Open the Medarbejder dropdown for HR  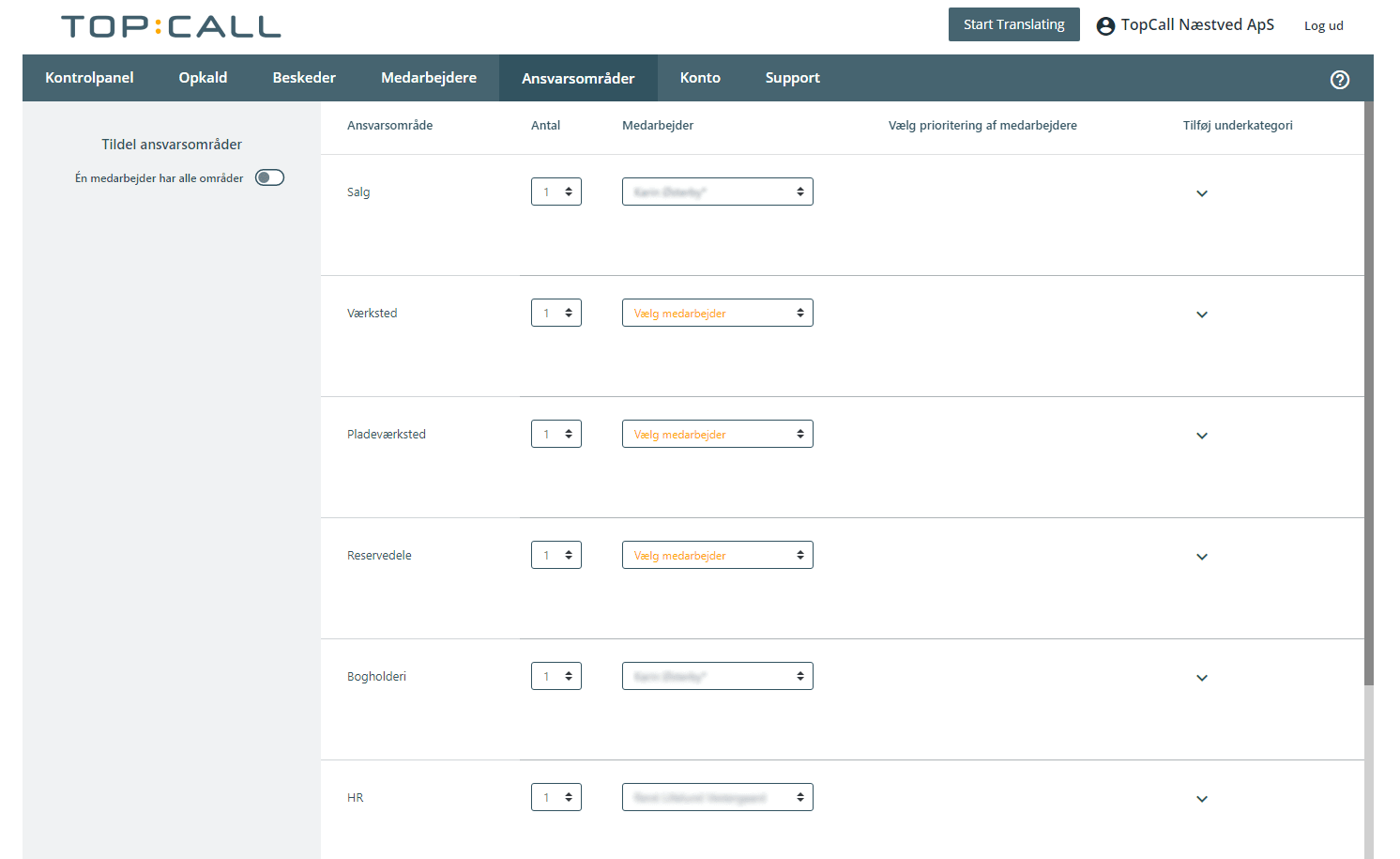click(x=718, y=797)
